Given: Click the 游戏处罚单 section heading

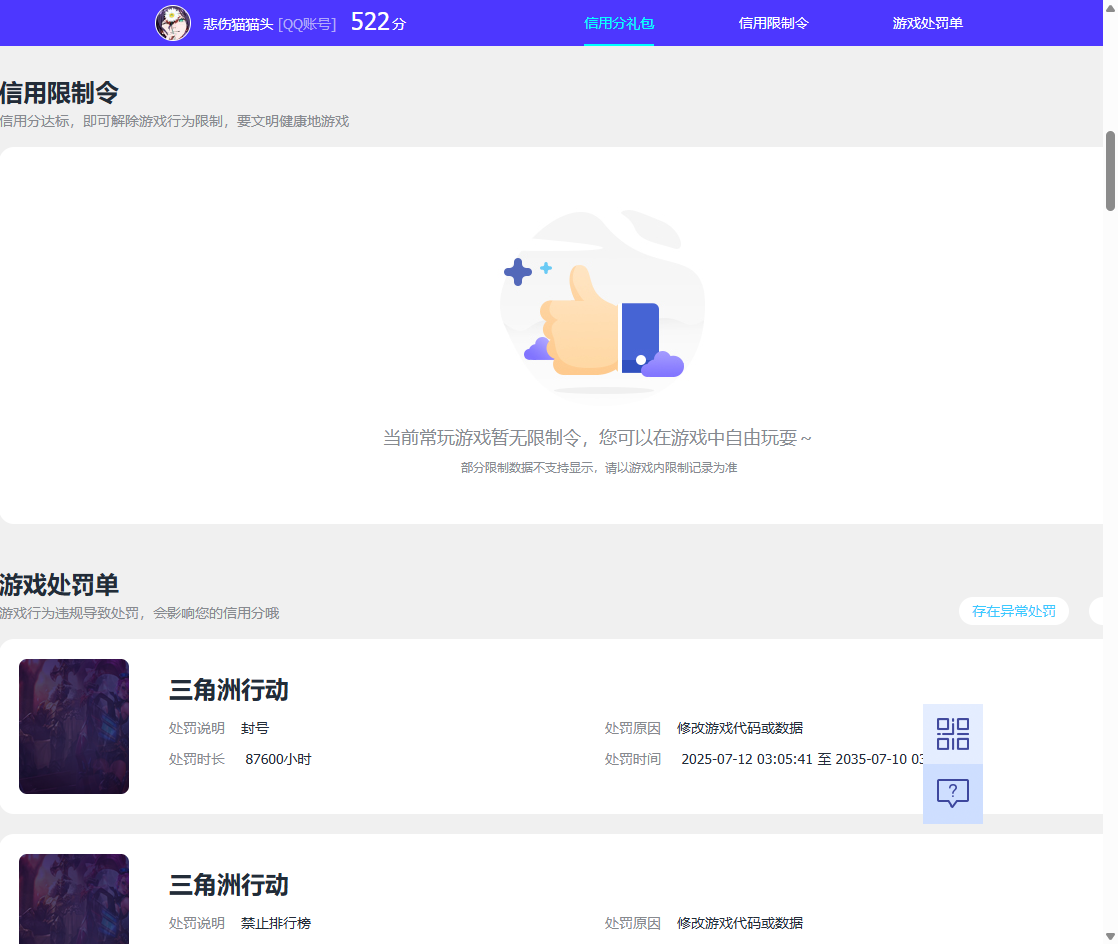Looking at the screenshot, I should (x=59, y=585).
